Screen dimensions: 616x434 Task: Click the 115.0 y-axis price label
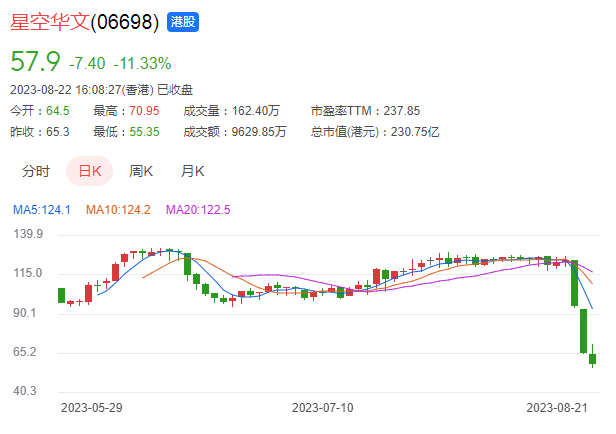tap(28, 273)
